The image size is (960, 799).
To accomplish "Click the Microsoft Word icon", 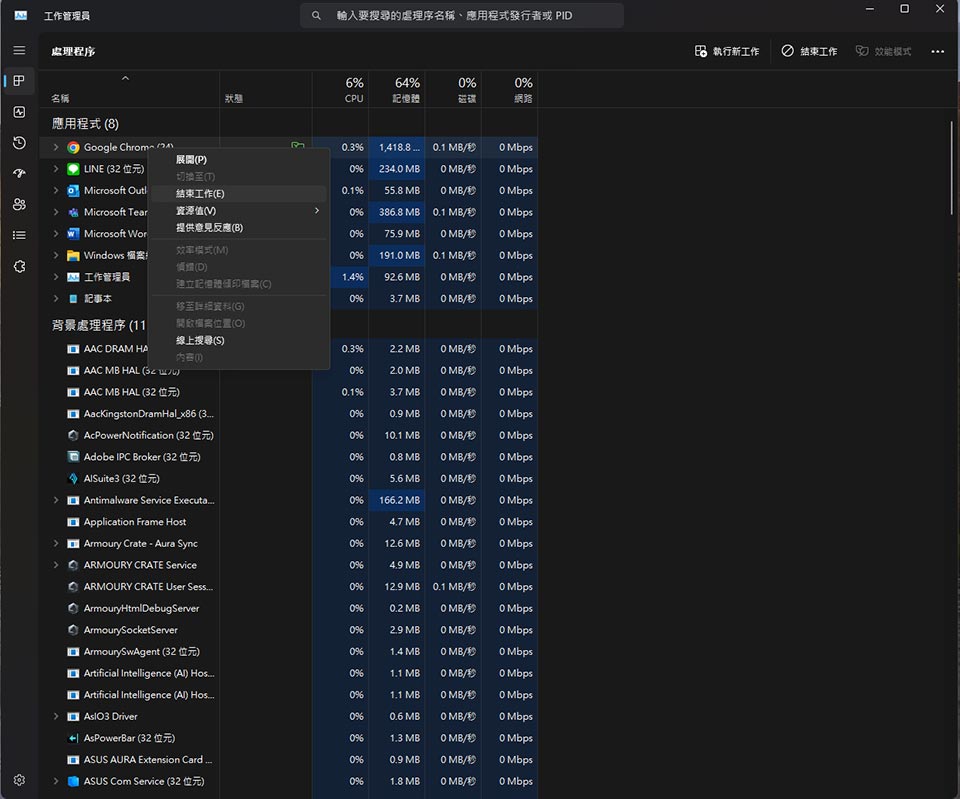I will pyautogui.click(x=73, y=234).
